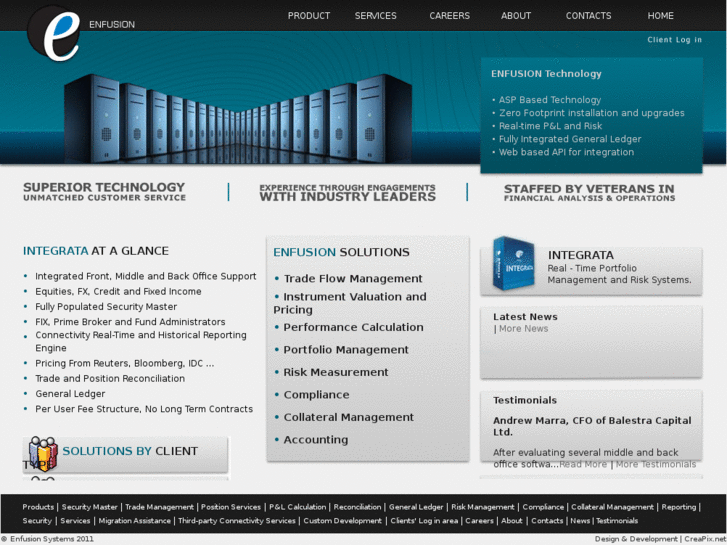Open the SERVICES menu
727x545 pixels.
376,16
